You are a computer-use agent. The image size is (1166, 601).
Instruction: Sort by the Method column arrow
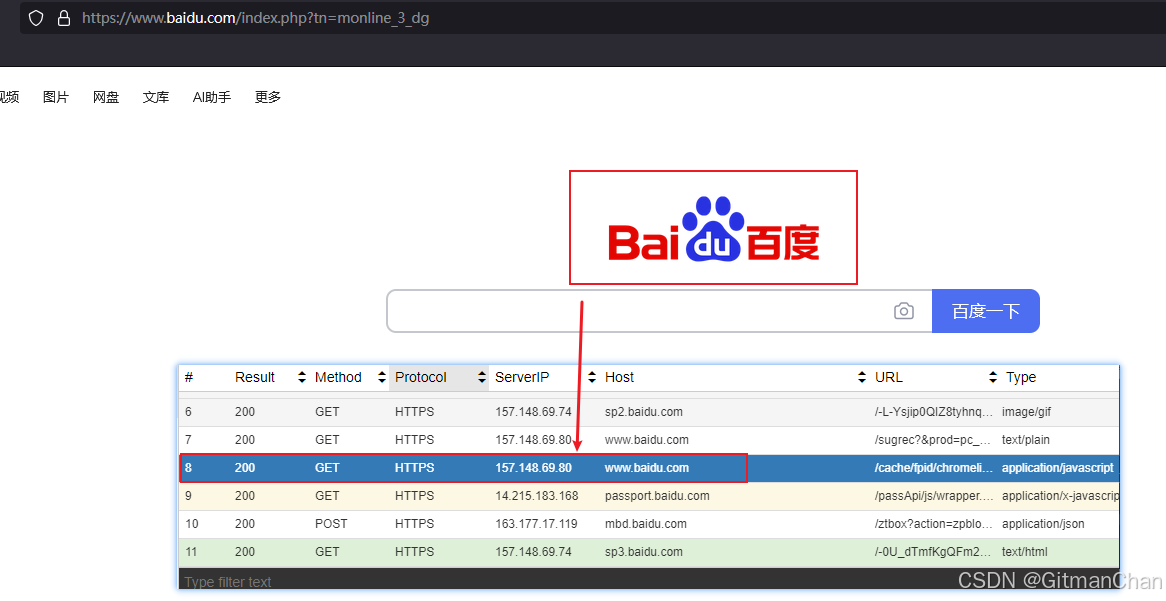[381, 377]
